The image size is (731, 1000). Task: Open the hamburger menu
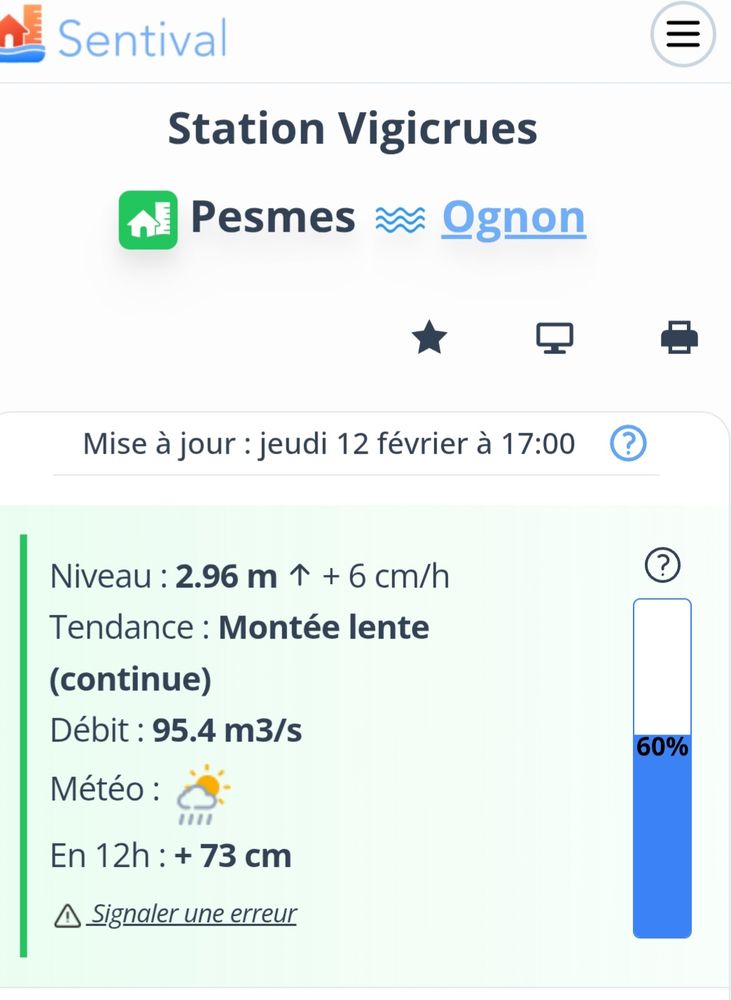pyautogui.click(x=683, y=35)
